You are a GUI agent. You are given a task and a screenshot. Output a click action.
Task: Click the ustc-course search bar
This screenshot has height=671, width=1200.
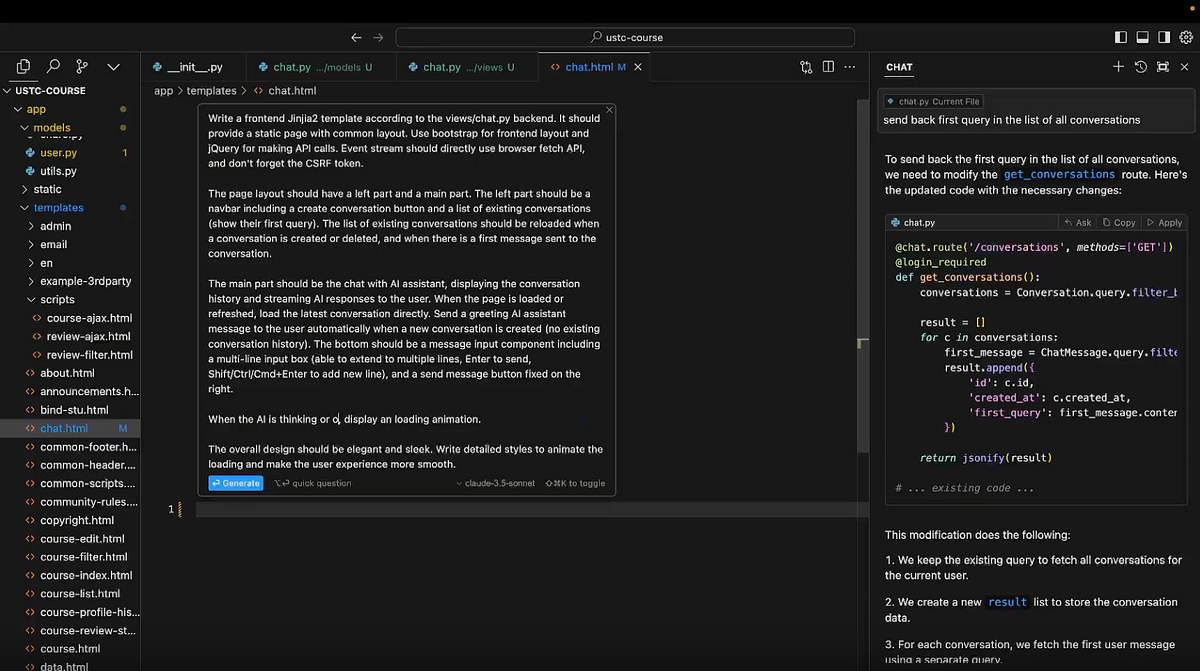tap(625, 36)
